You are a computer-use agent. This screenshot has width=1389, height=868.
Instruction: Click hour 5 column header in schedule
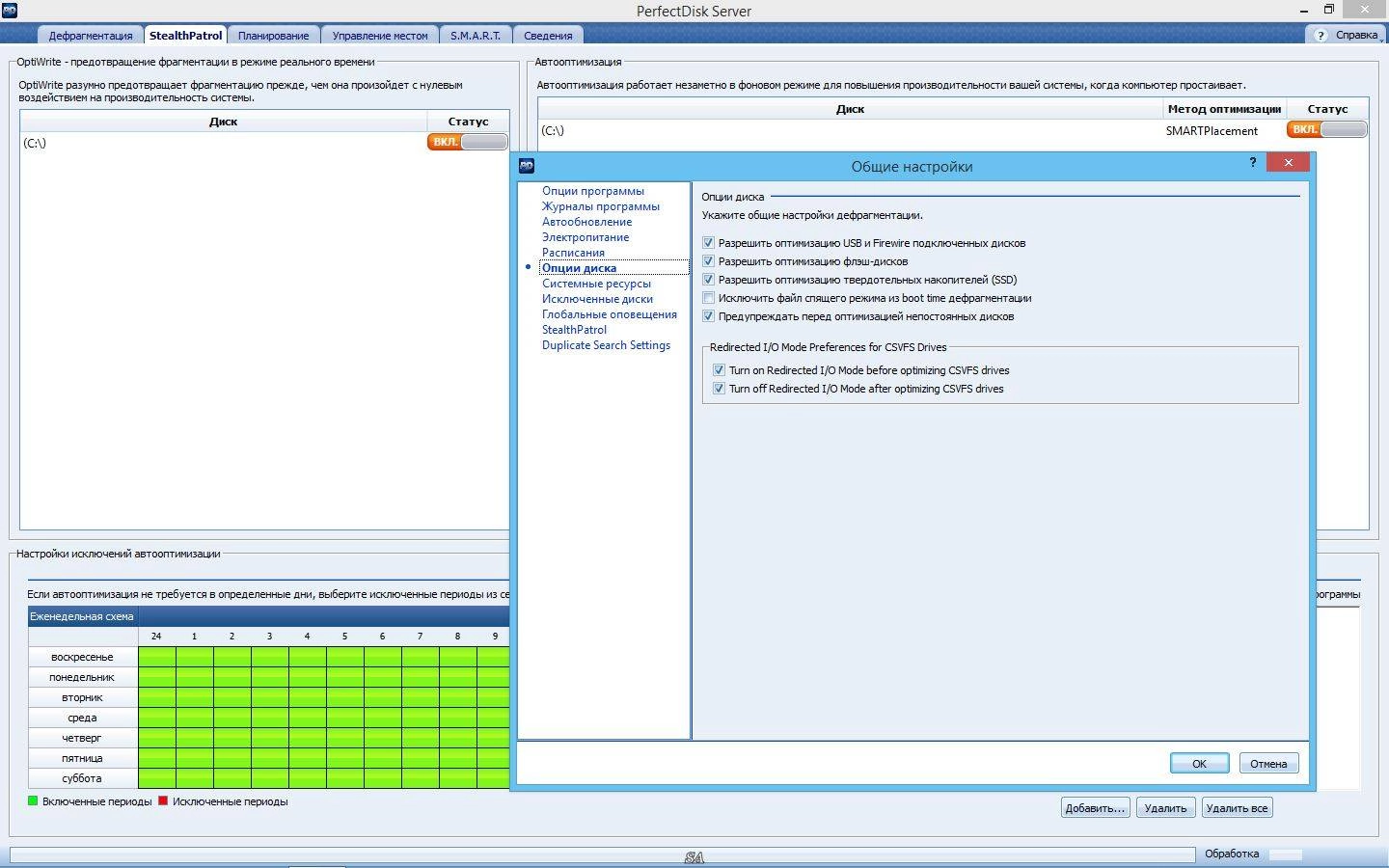point(344,637)
